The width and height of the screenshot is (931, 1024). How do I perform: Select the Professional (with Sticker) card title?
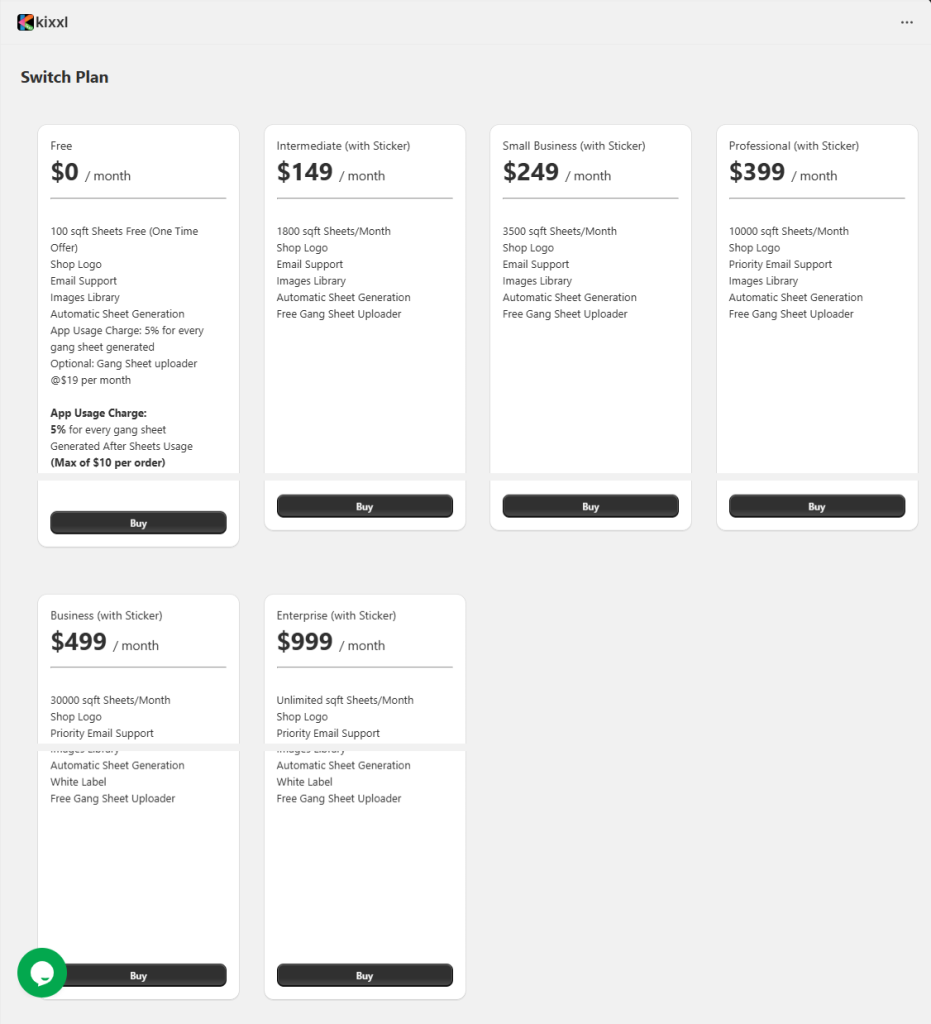click(x=793, y=146)
